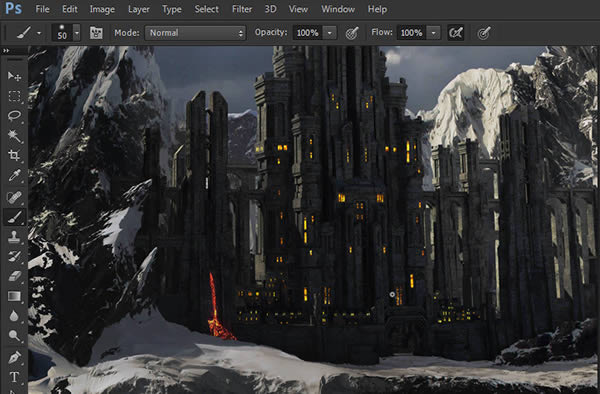Select the Eyedropper tool
Screen dimensions: 600x394
pos(14,176)
